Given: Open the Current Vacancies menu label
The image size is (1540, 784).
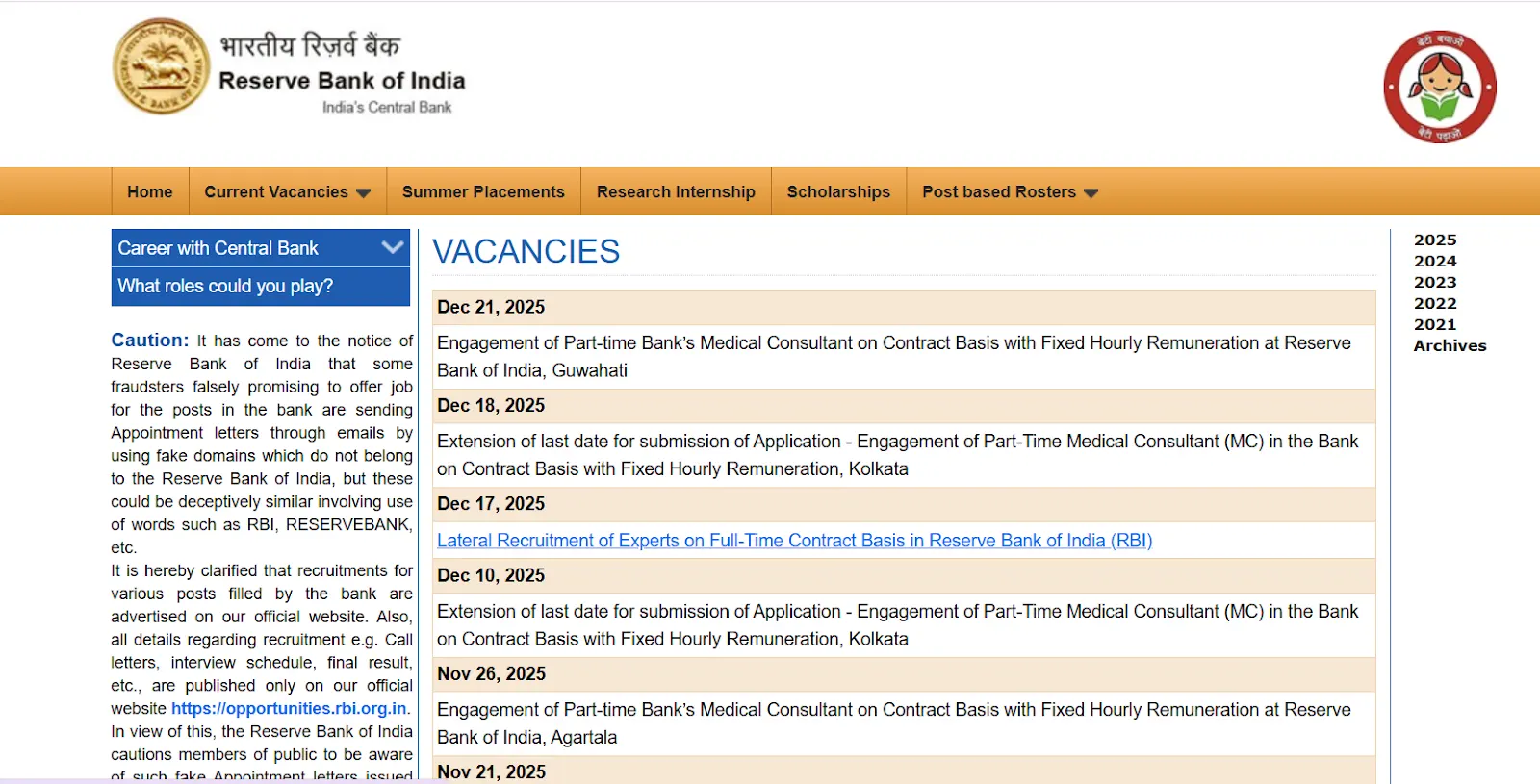Looking at the screenshot, I should click(x=276, y=191).
